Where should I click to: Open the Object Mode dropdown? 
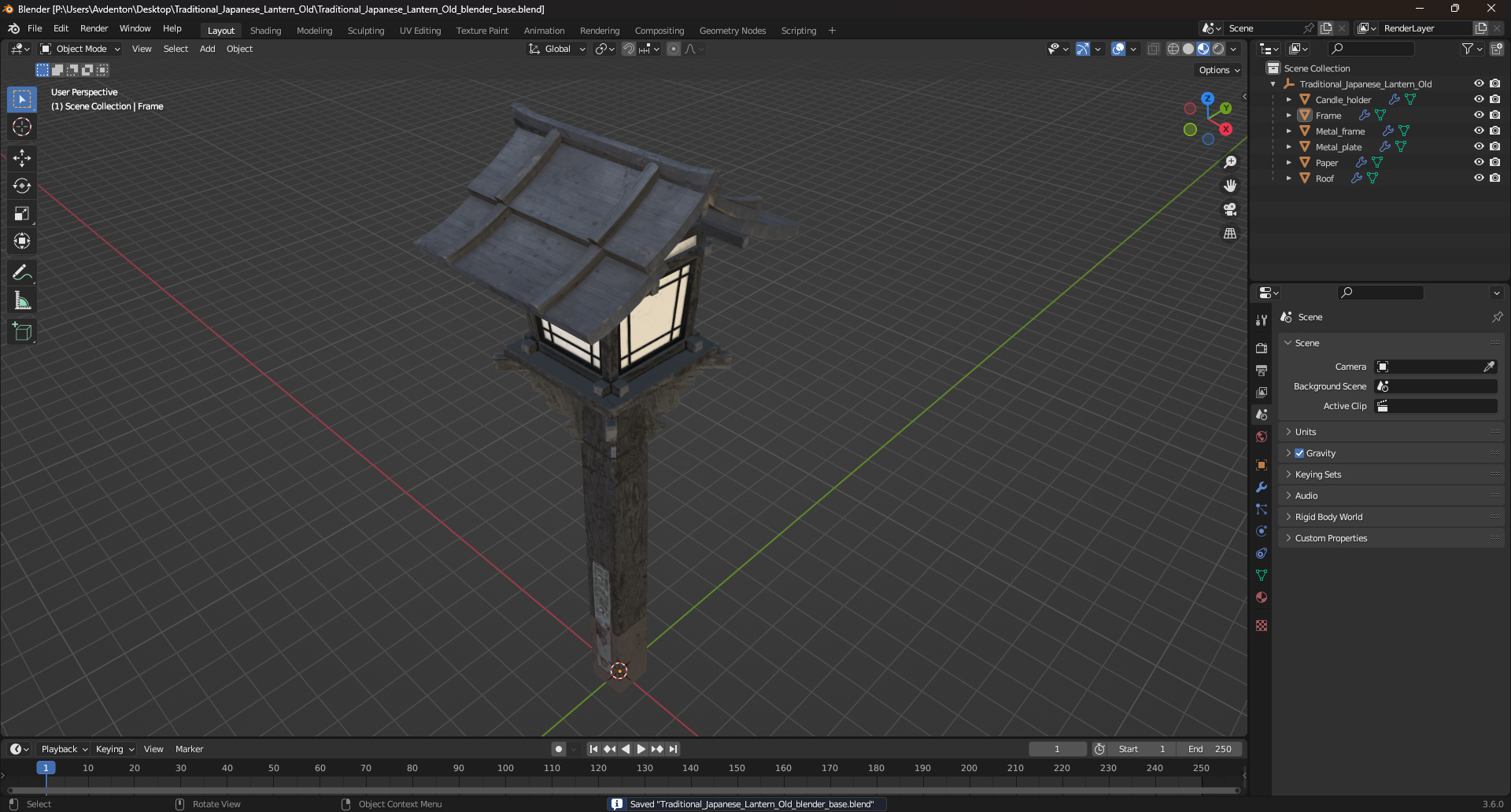[x=80, y=49]
